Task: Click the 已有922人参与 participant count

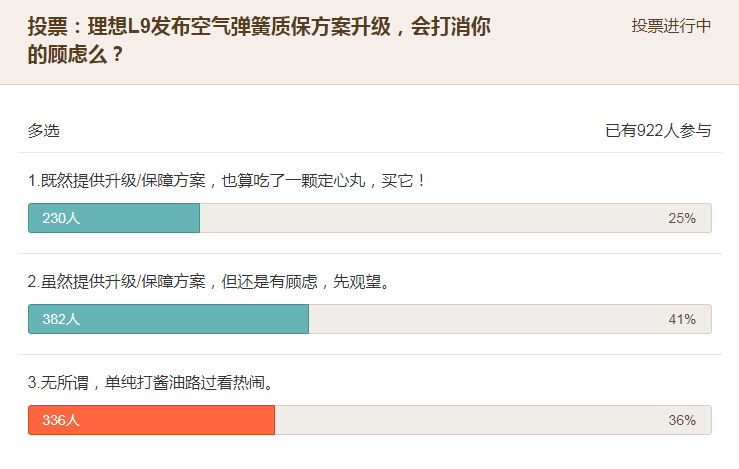Action: [658, 131]
